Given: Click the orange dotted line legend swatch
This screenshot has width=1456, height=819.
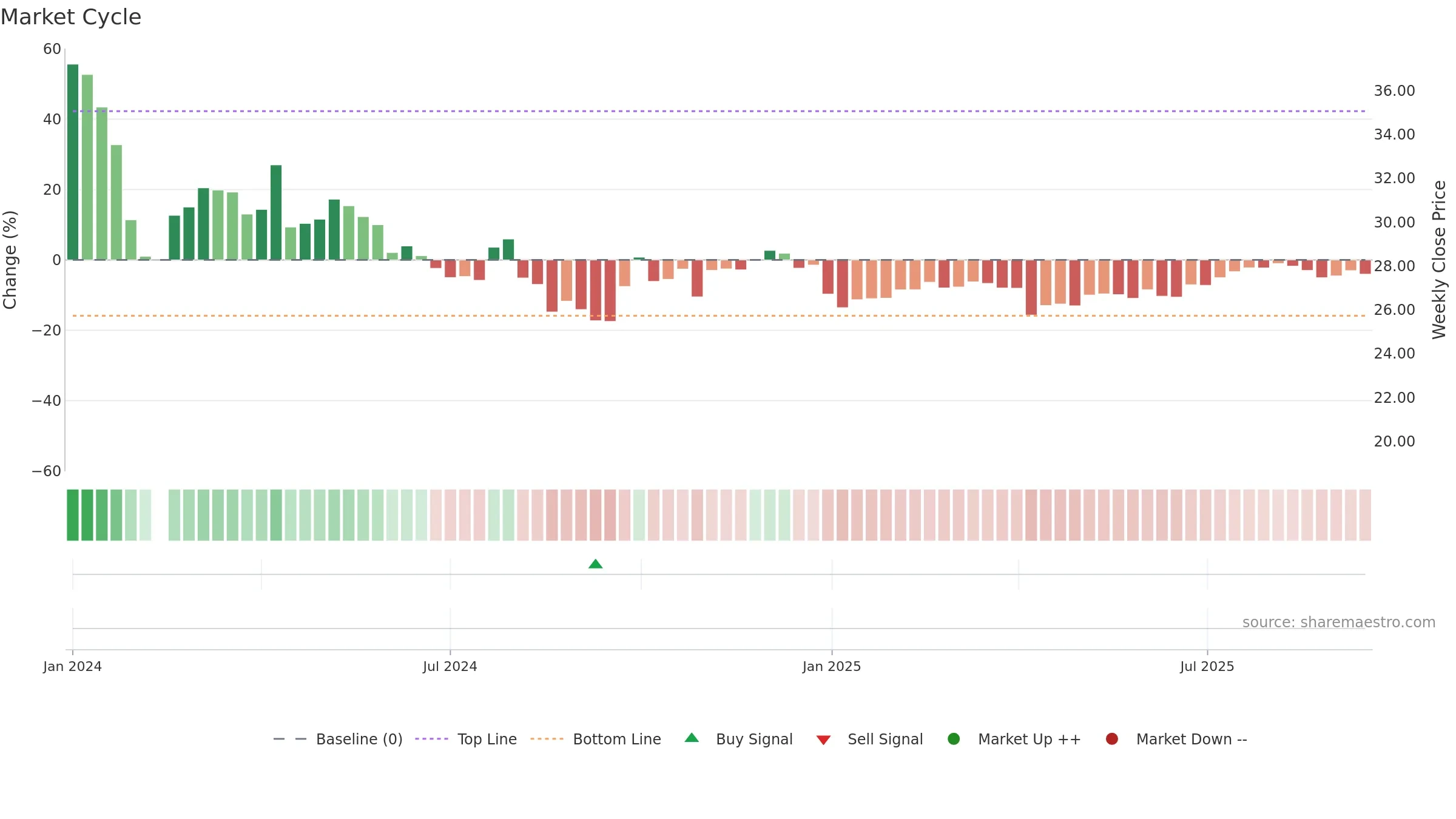Looking at the screenshot, I should (547, 739).
